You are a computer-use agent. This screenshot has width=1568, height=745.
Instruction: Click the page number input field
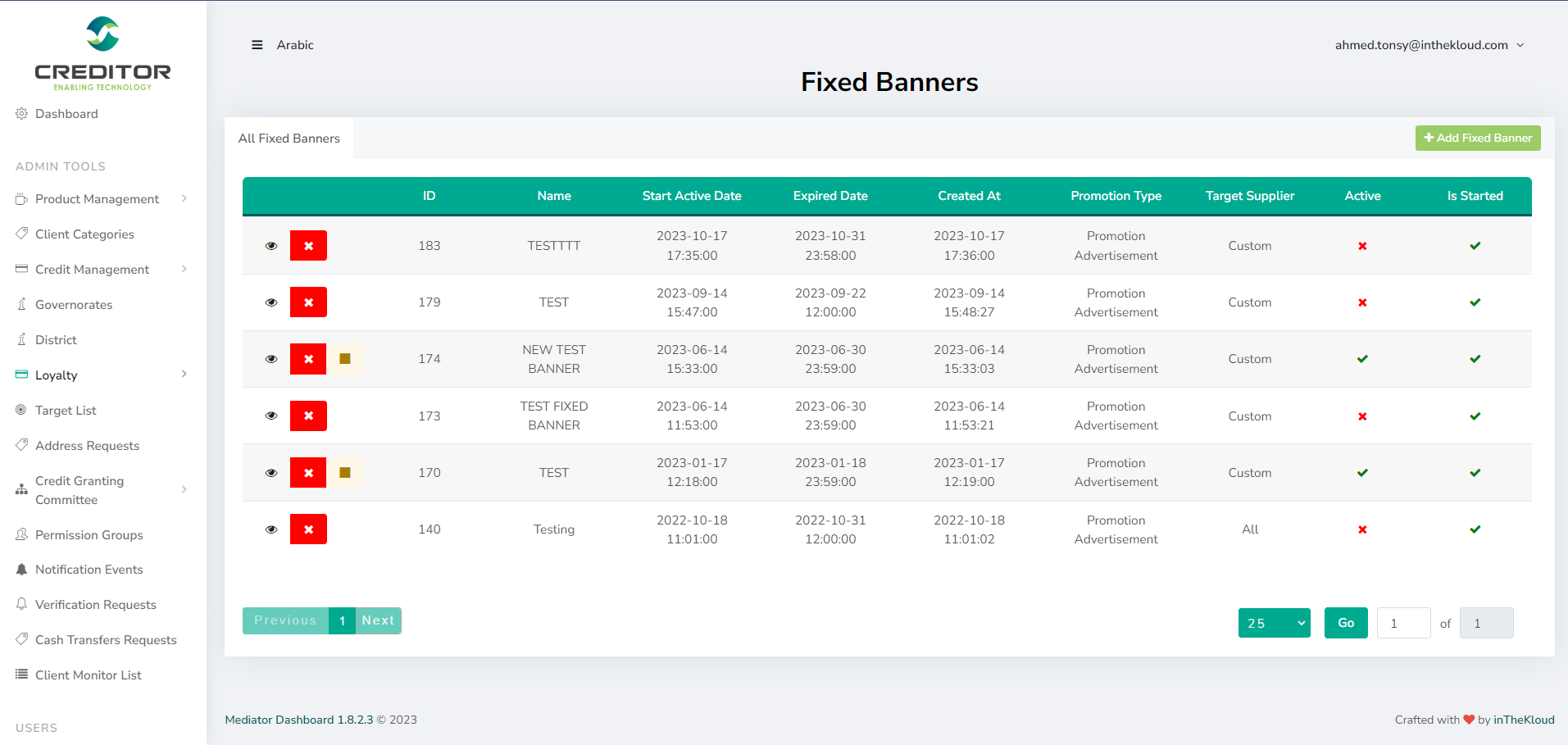point(1403,623)
